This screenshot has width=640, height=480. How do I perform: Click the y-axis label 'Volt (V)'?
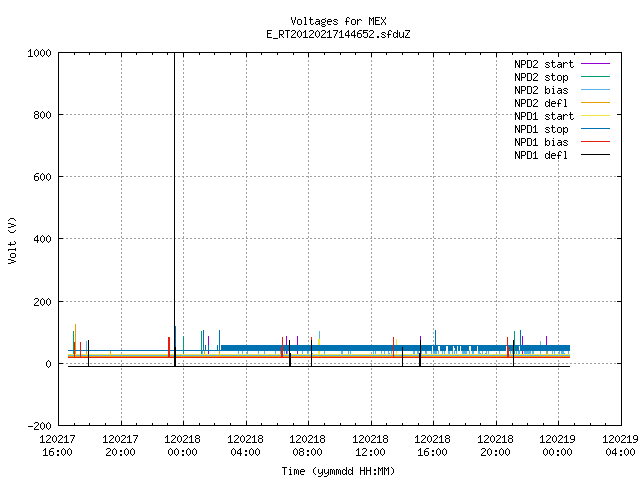pos(13,240)
